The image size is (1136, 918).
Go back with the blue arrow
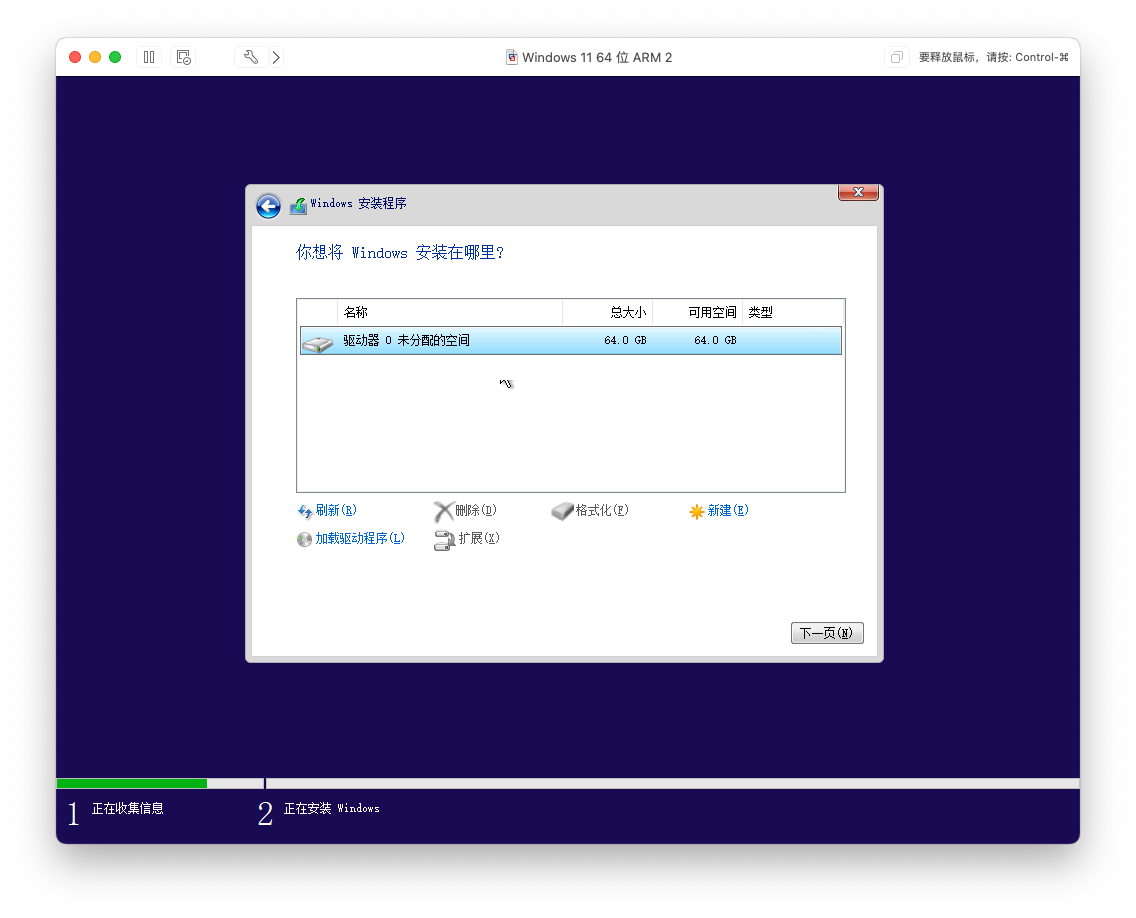click(x=268, y=206)
